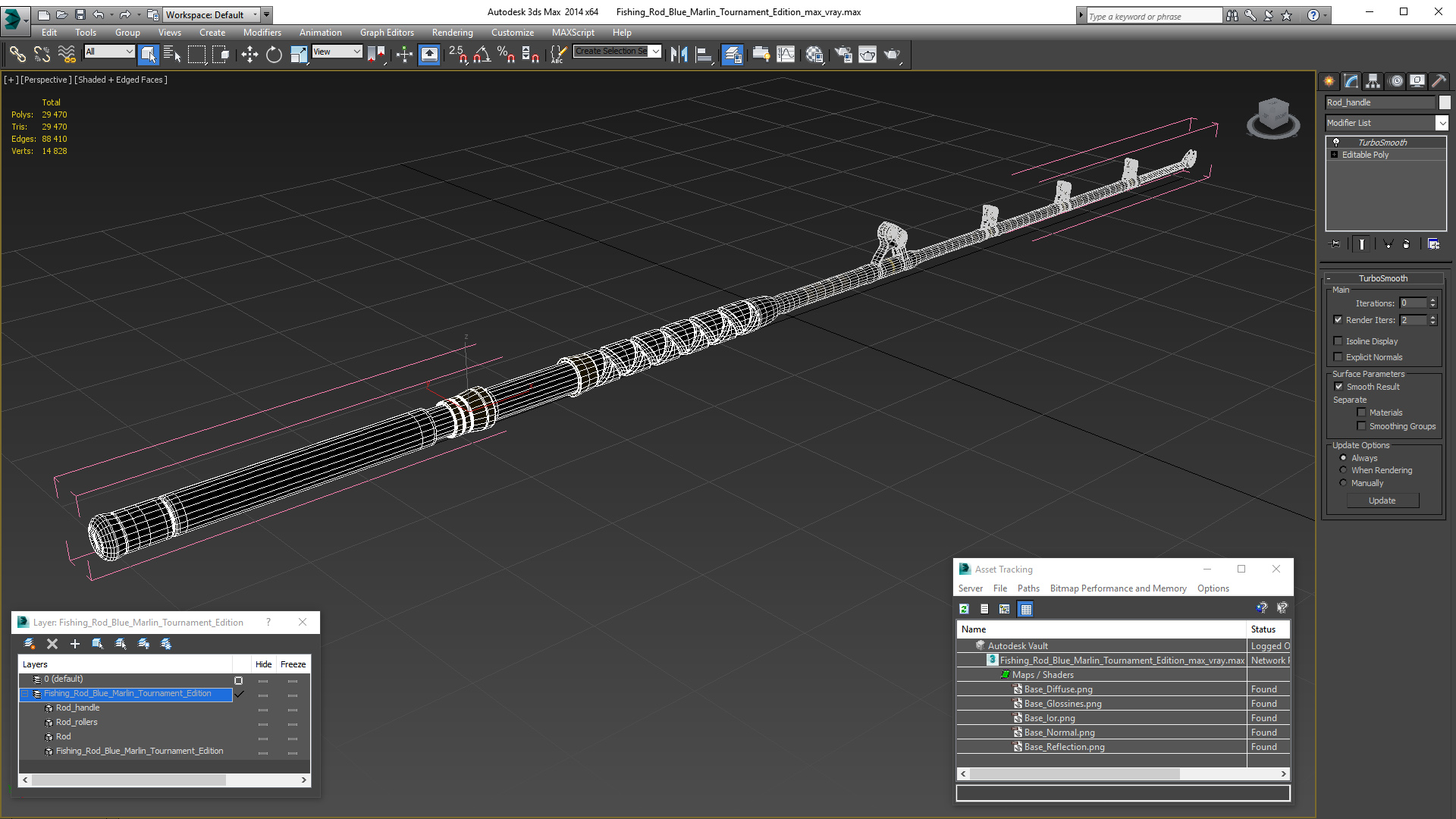Open the Rendering menu
The height and width of the screenshot is (819, 1456).
point(452,33)
